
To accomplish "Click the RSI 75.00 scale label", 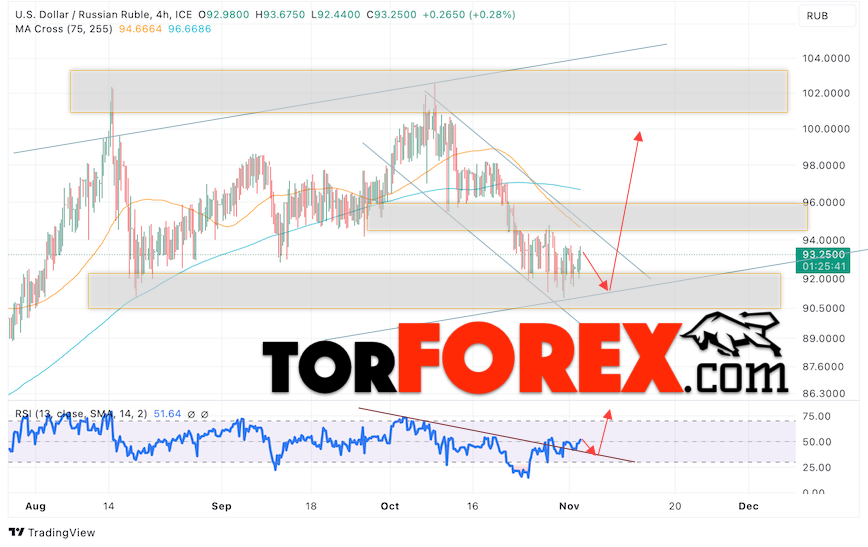I will click(x=817, y=416).
